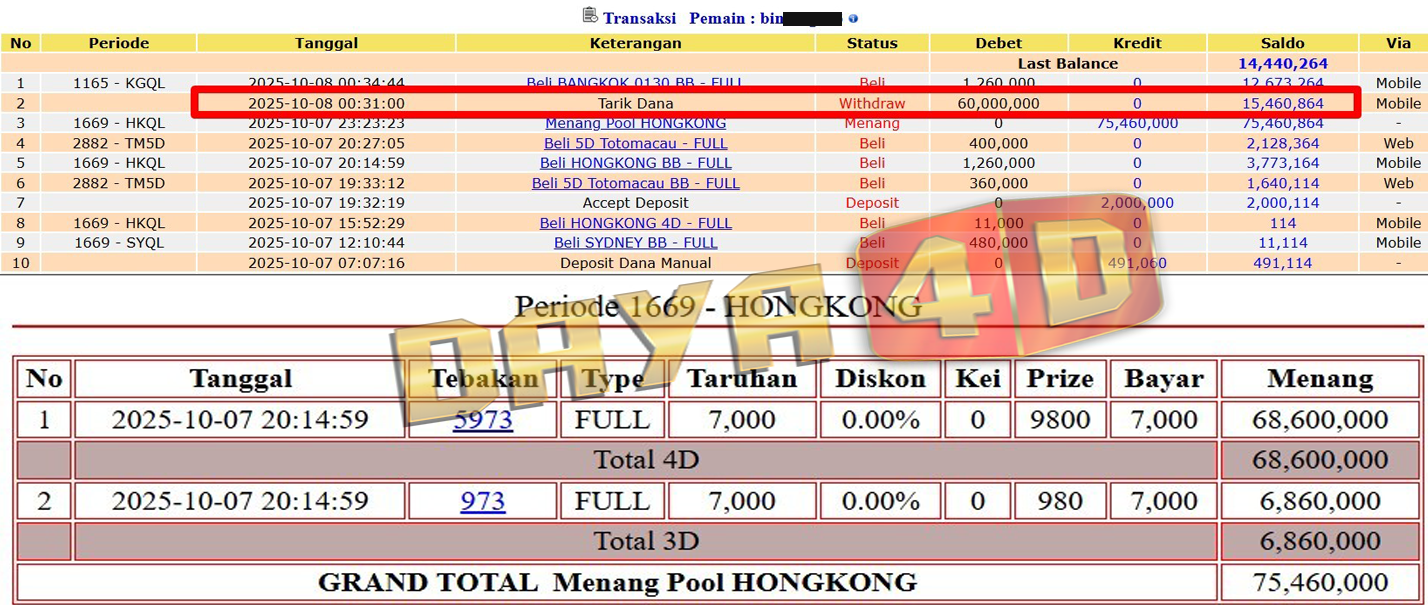Click the Tanggal column header
The width and height of the screenshot is (1428, 605).
(326, 43)
